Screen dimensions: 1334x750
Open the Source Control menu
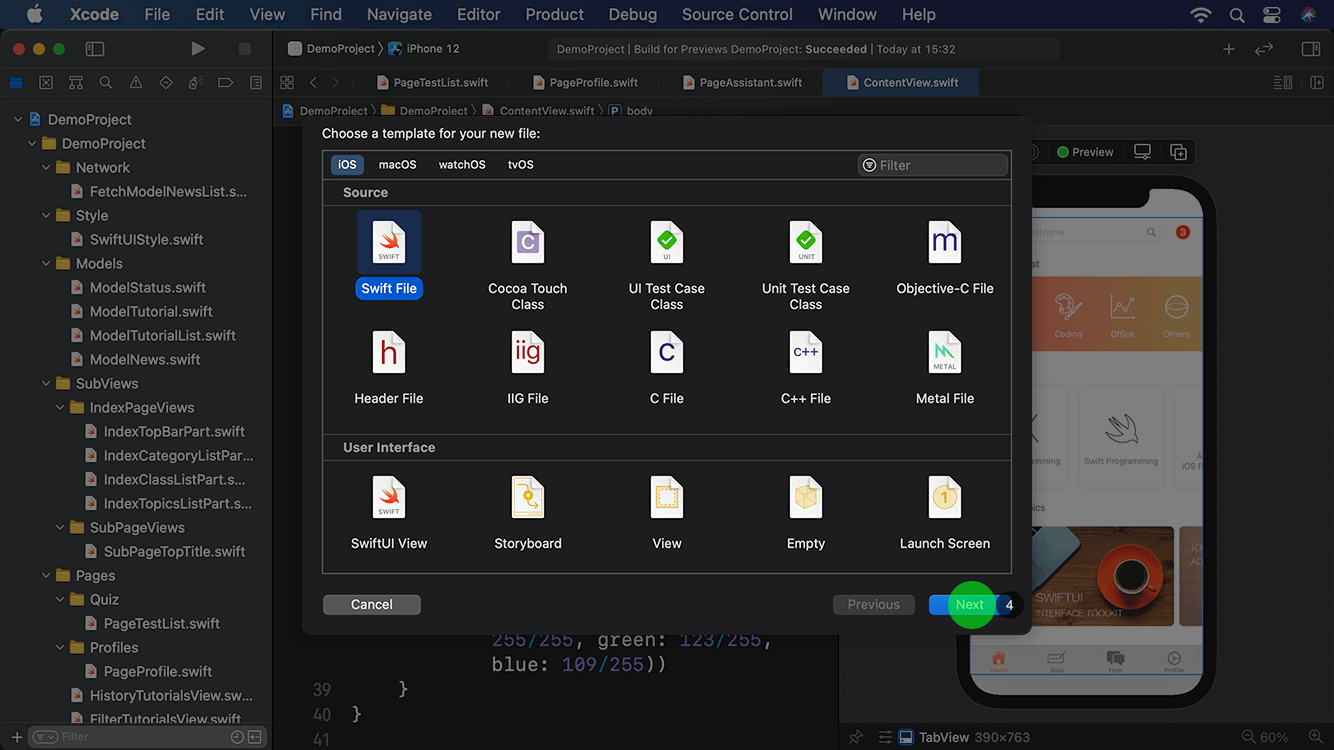coord(737,14)
